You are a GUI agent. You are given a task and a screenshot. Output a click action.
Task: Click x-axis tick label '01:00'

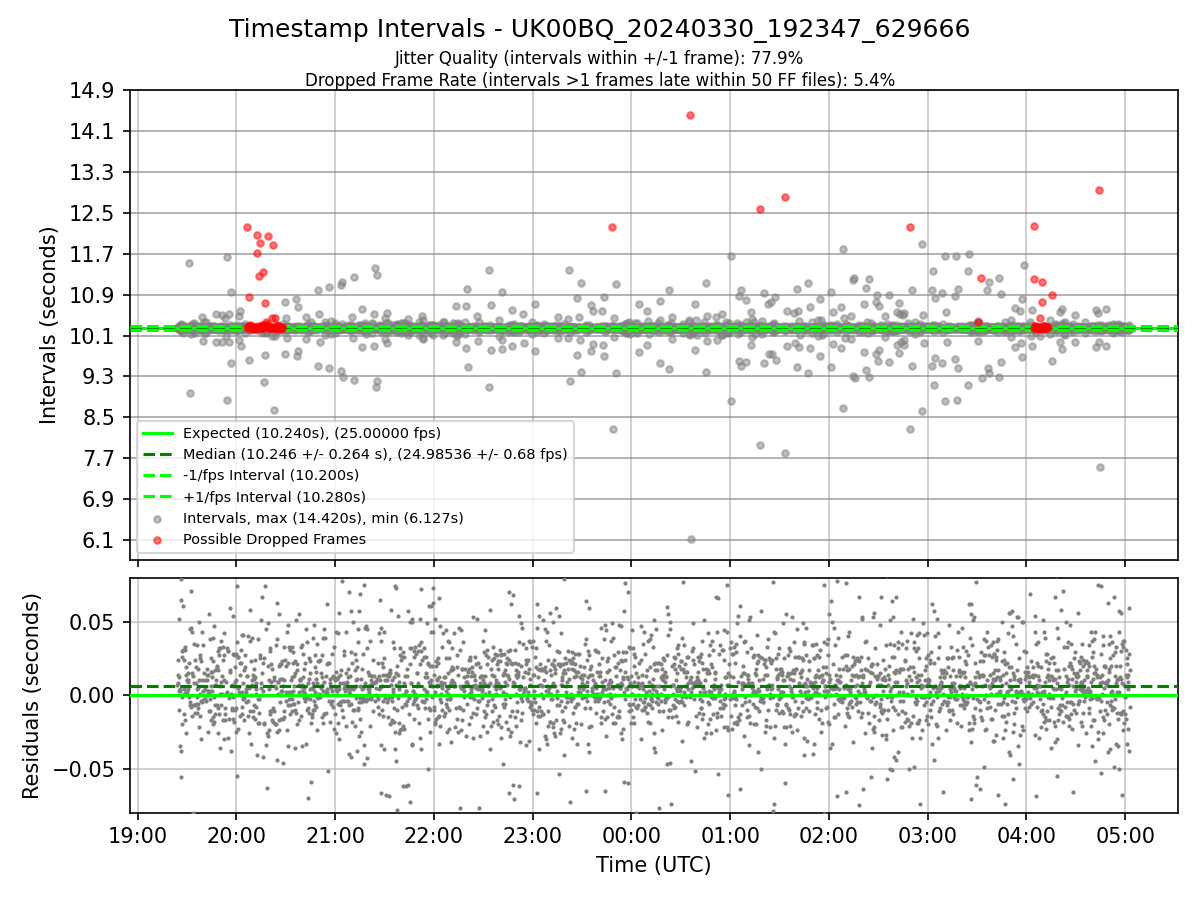click(730, 835)
